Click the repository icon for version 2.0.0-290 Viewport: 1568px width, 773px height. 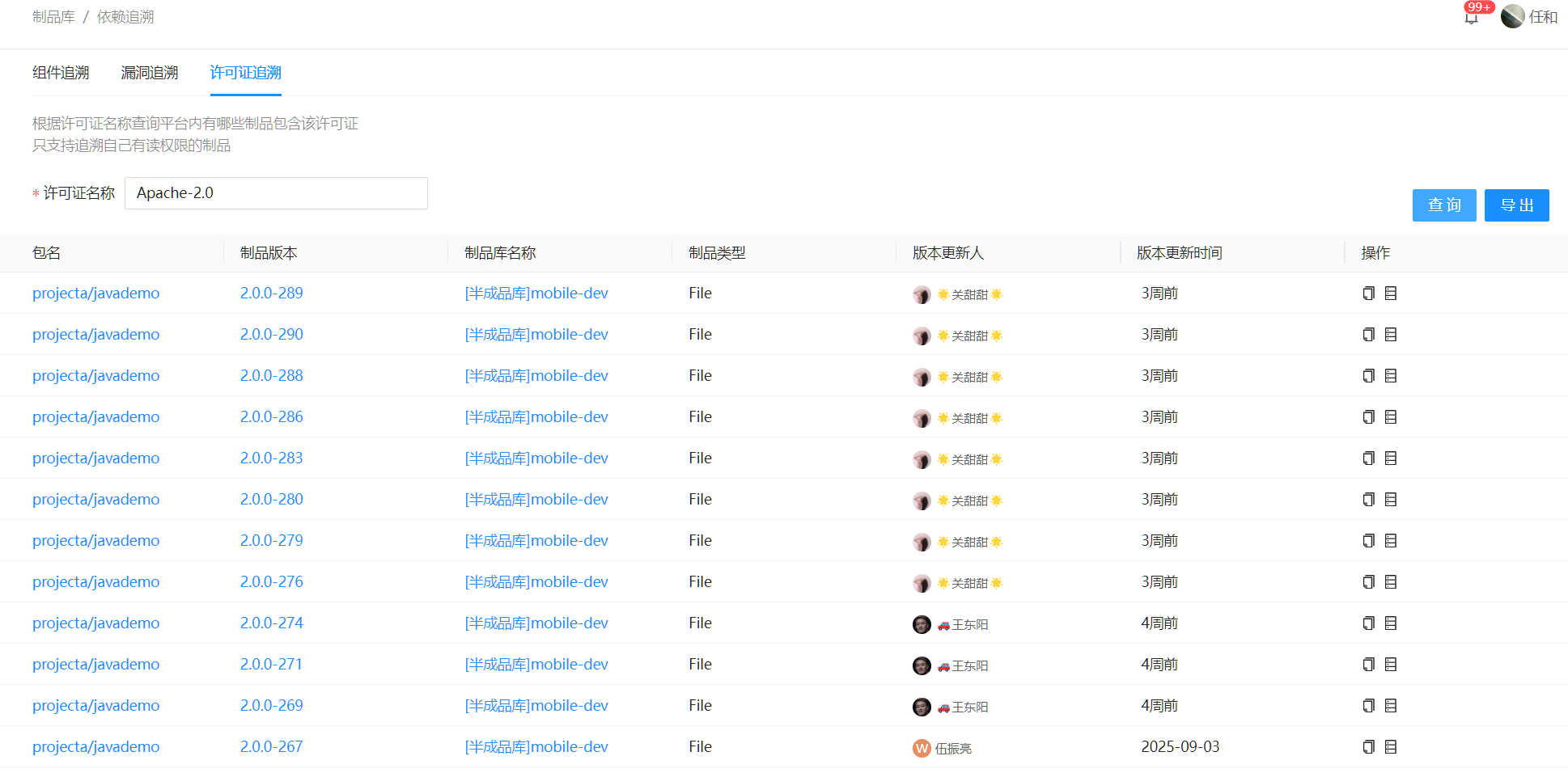1391,335
